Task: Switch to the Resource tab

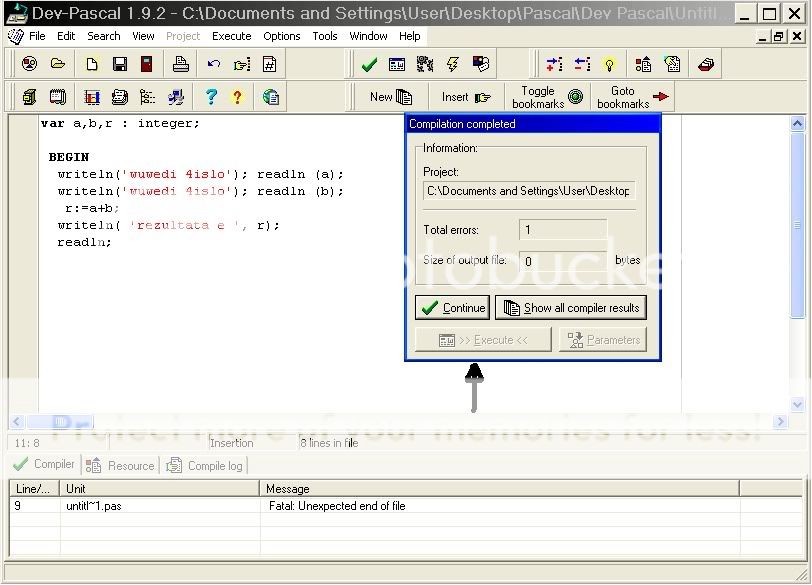Action: [121, 465]
